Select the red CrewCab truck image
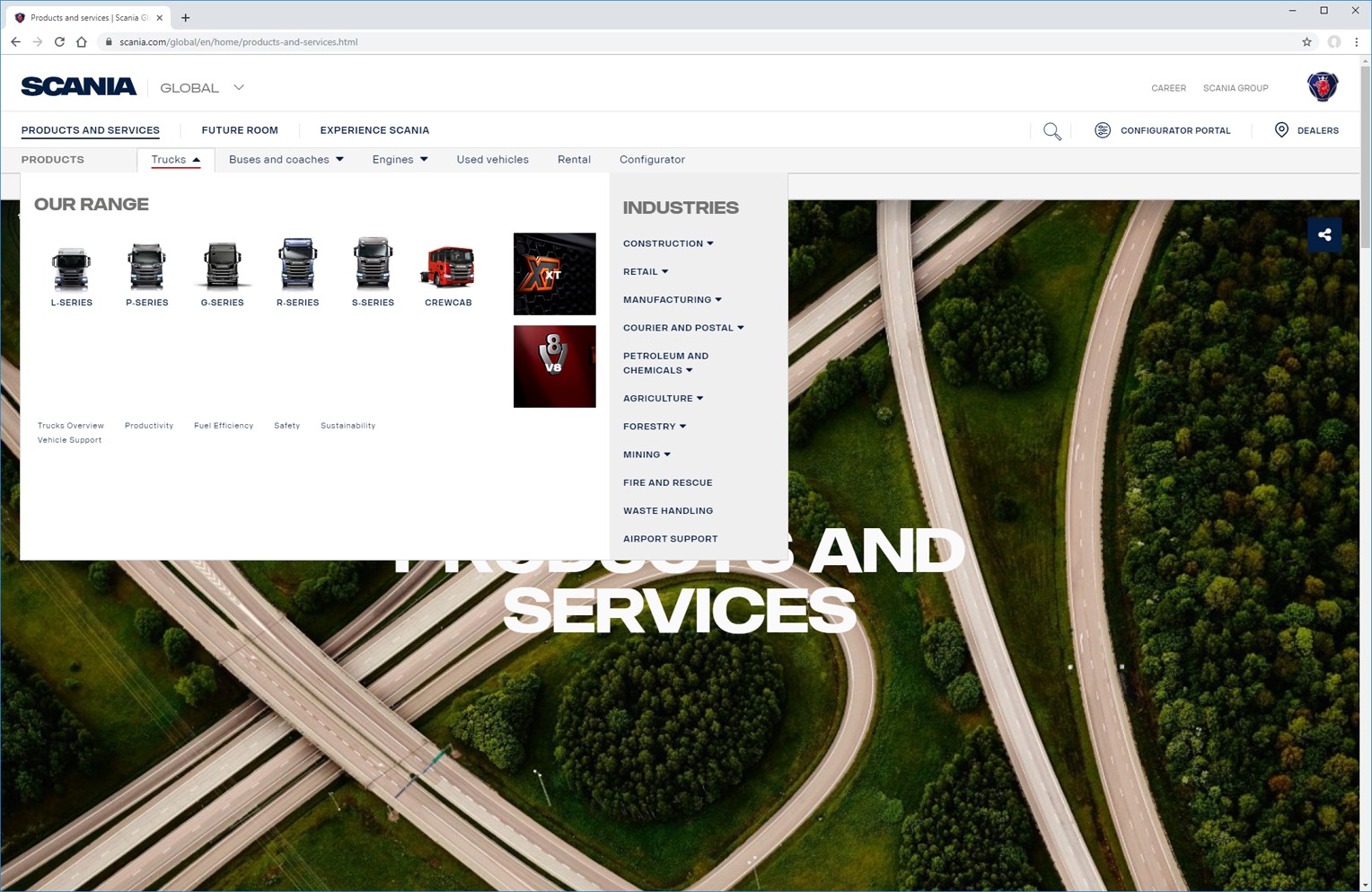1372x892 pixels. pyautogui.click(x=447, y=267)
